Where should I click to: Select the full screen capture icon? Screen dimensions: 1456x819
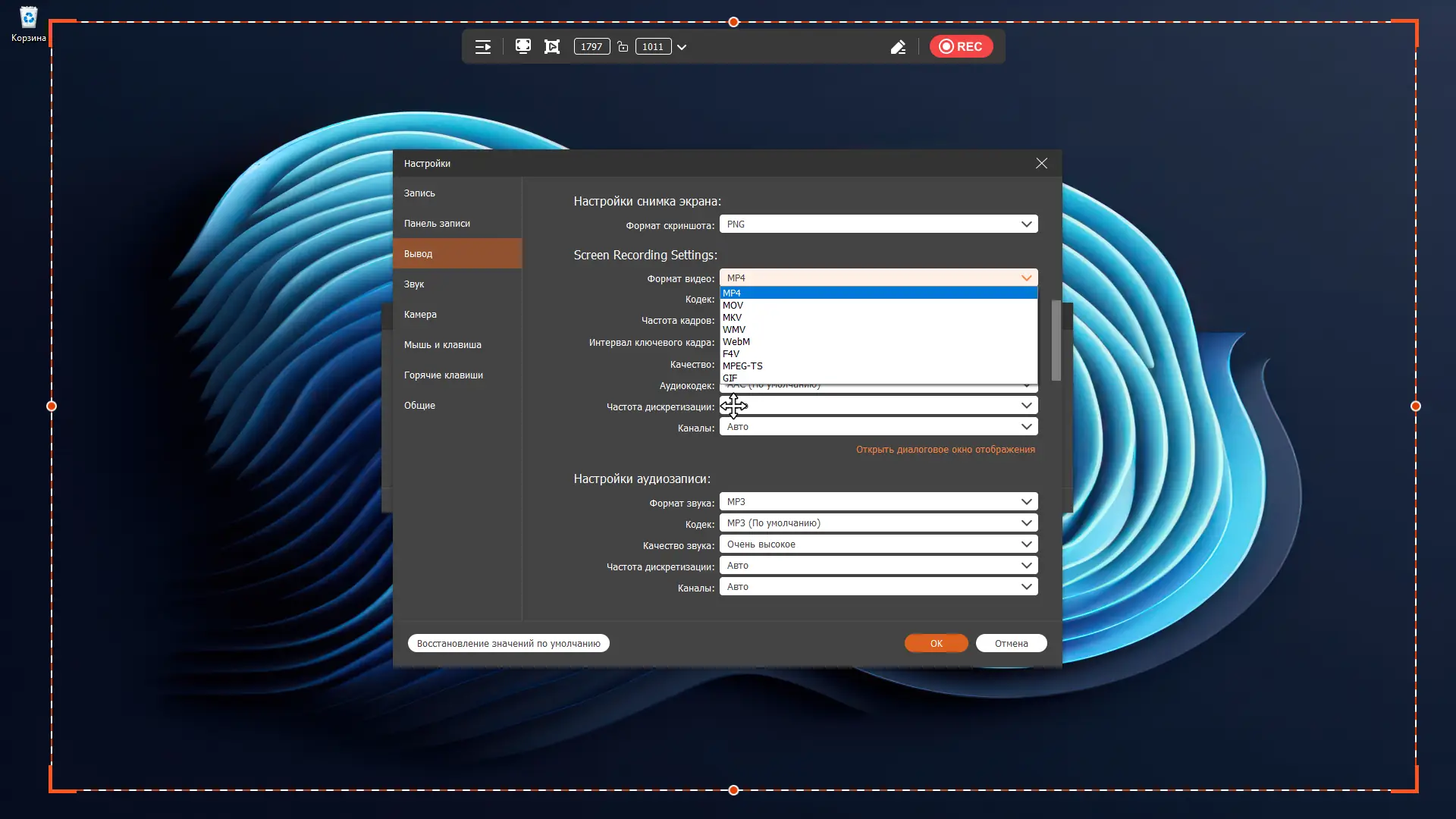click(x=522, y=46)
